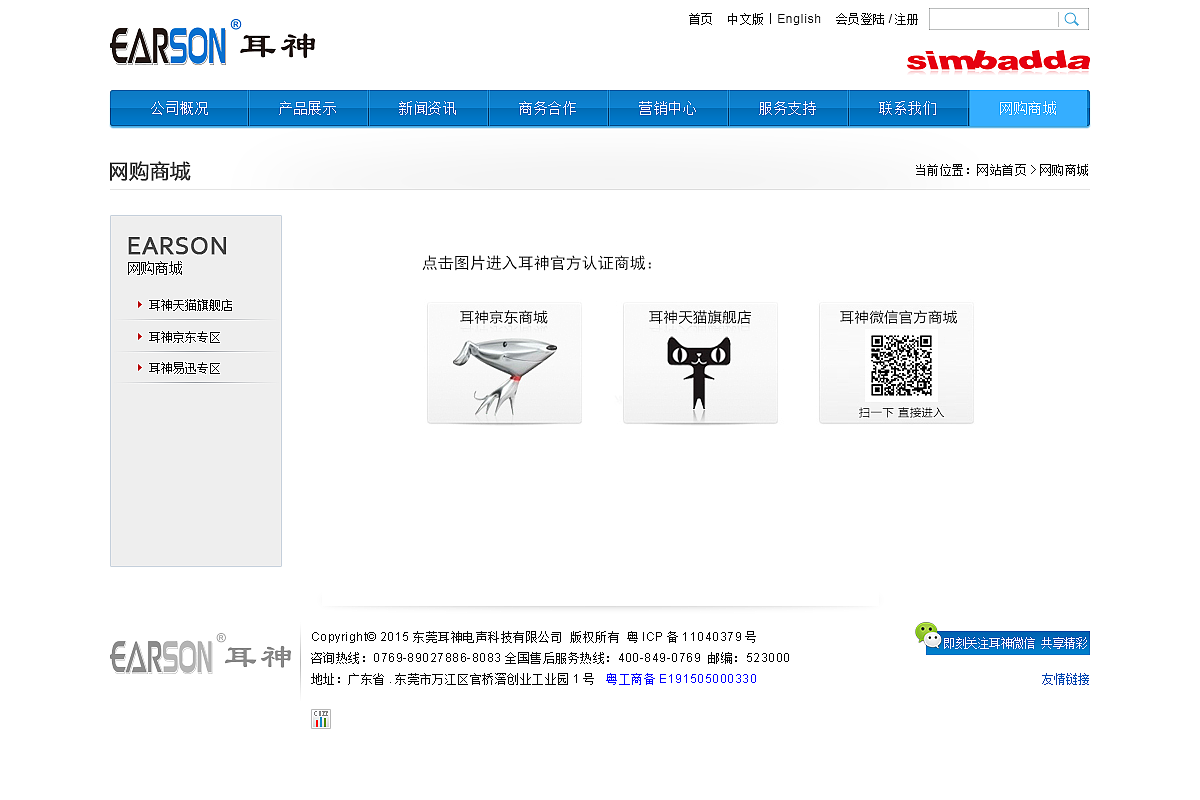Open sidebar item 耳神易迅专区

(184, 368)
